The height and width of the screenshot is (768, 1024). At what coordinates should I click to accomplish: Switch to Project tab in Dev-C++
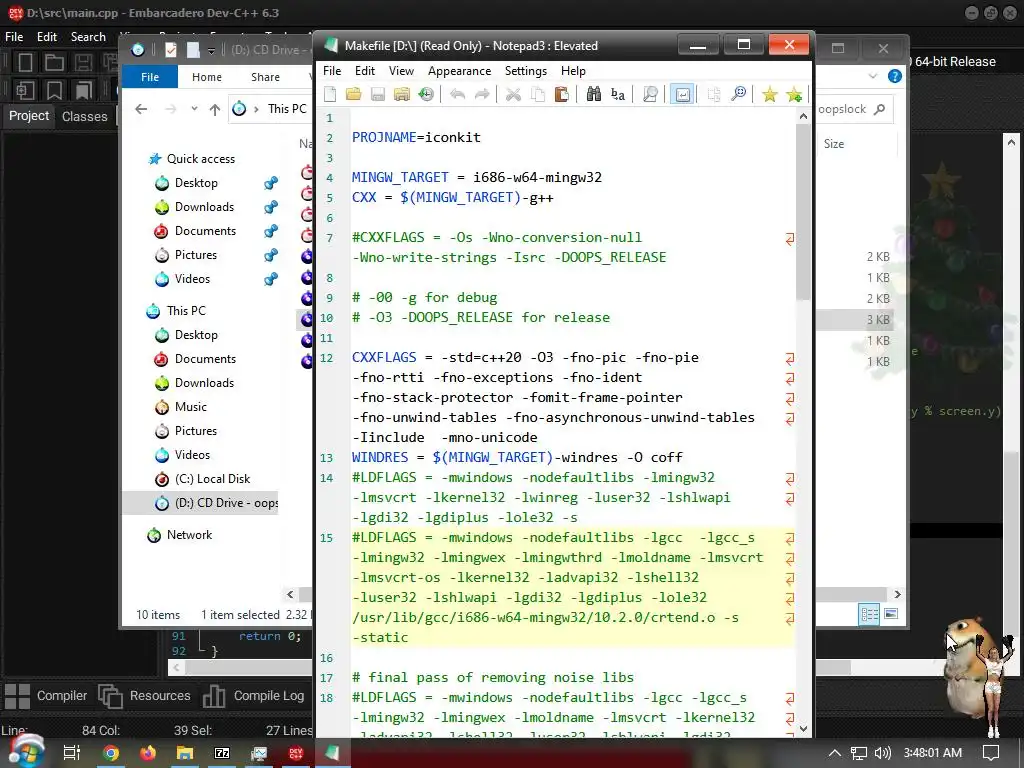coord(29,116)
